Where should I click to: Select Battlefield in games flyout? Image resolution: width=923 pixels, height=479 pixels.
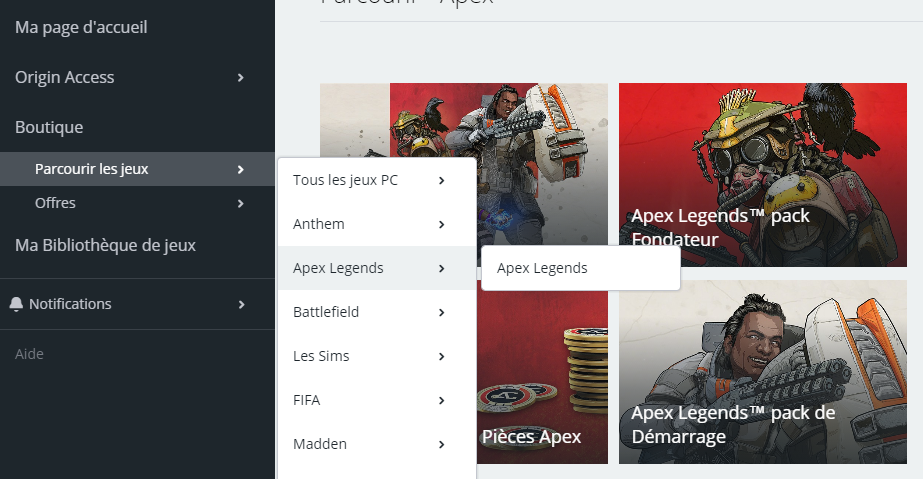click(326, 312)
